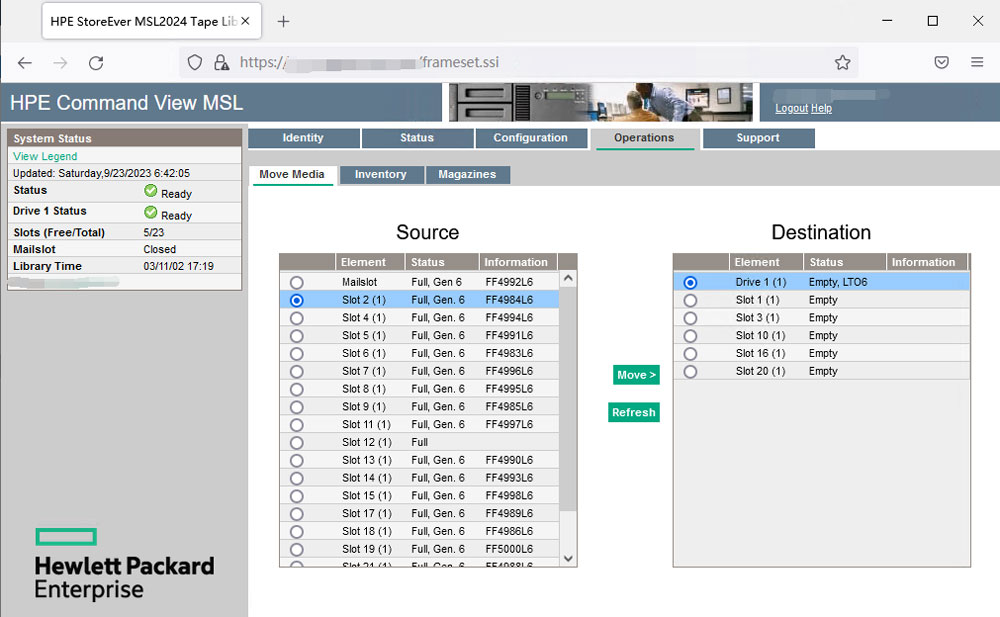The image size is (1000, 617).
Task: Open the Help link
Action: 821,108
